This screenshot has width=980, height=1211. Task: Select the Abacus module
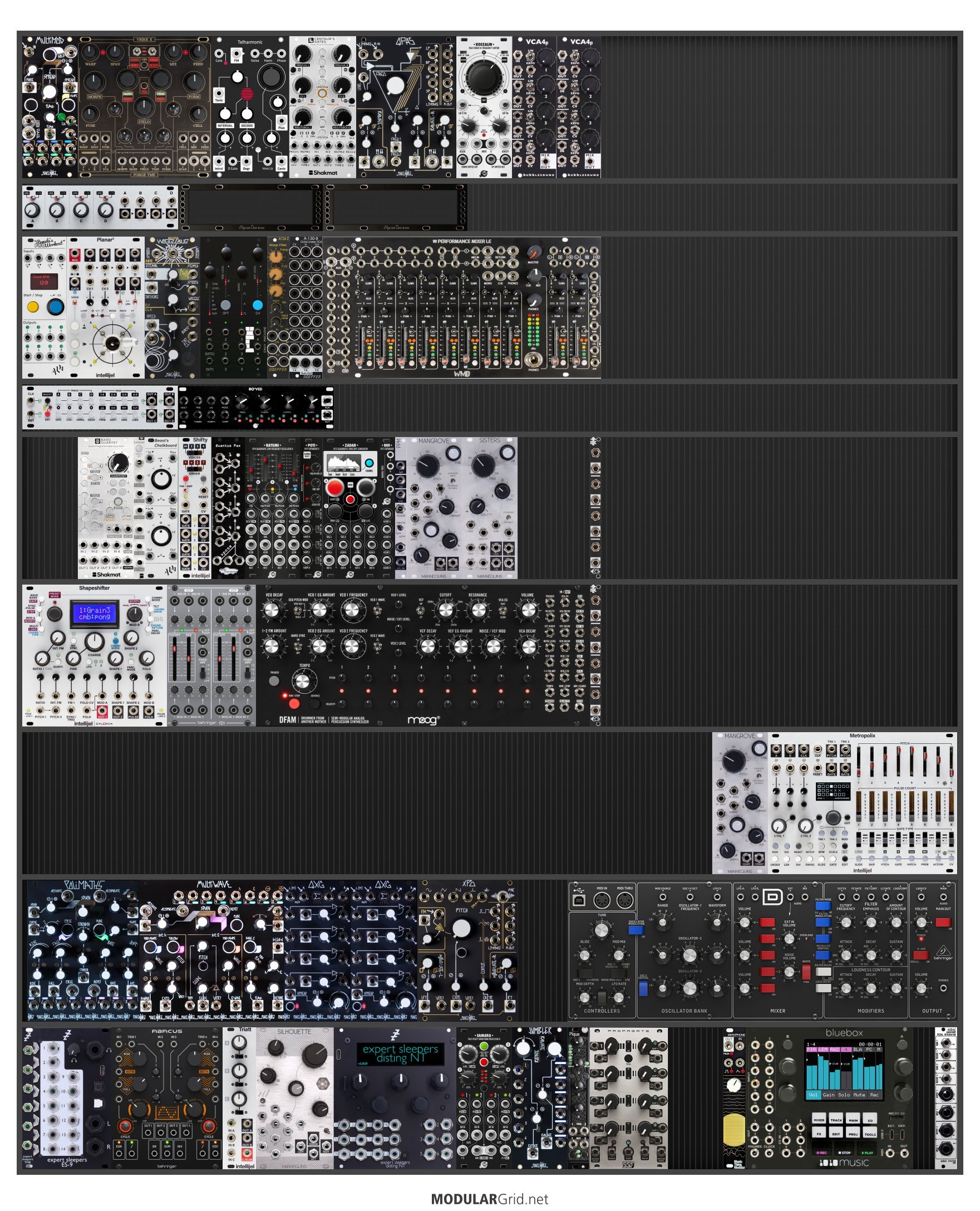(x=166, y=1098)
